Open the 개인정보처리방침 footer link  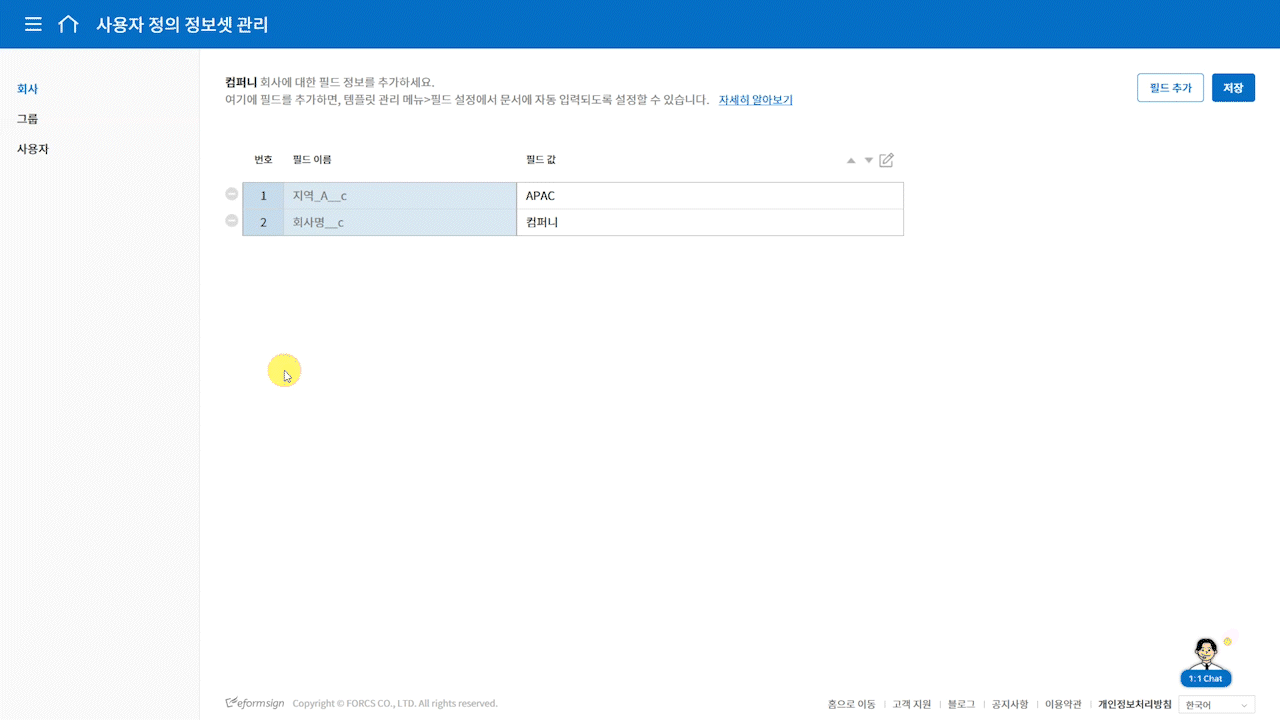pos(1134,704)
